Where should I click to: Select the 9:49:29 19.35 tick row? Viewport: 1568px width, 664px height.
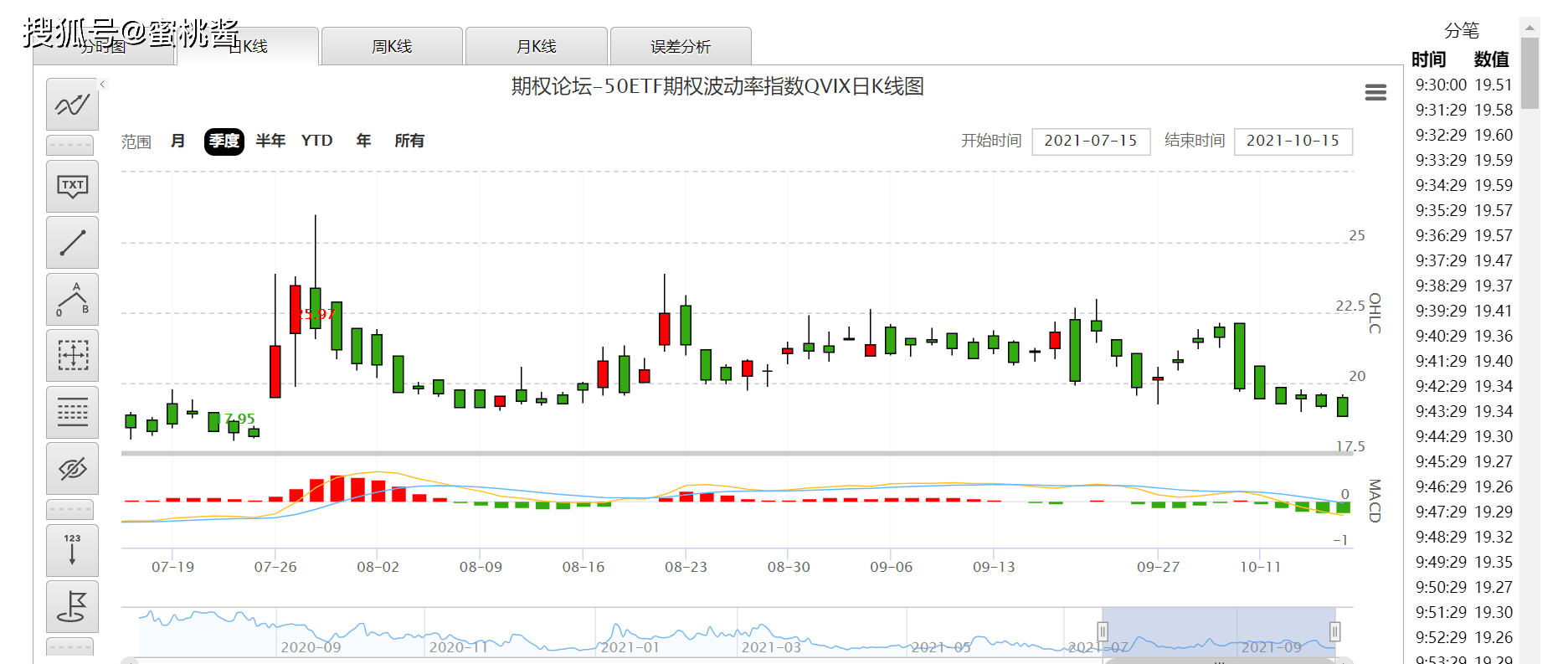pos(1463,562)
